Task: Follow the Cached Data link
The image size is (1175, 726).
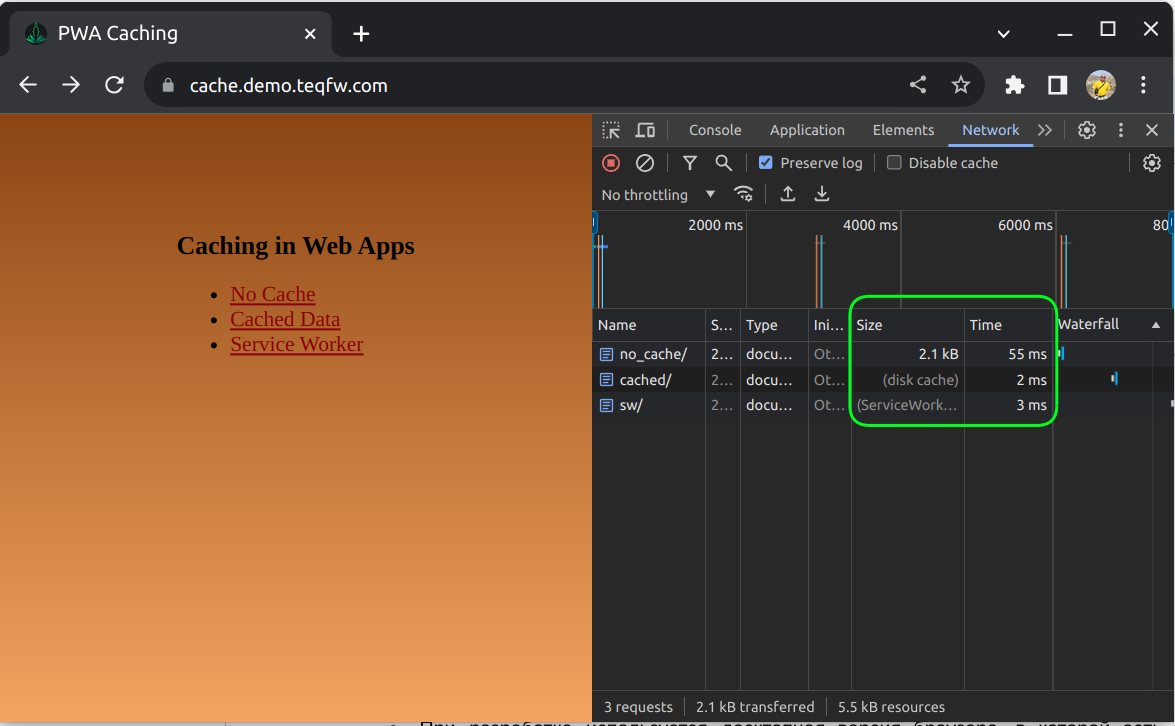Action: [x=285, y=319]
